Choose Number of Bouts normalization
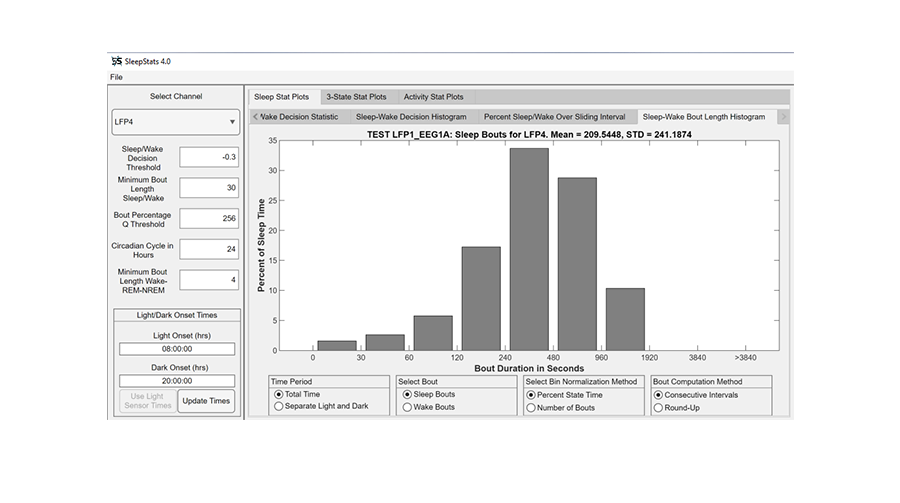The image size is (900, 503). pos(531,407)
